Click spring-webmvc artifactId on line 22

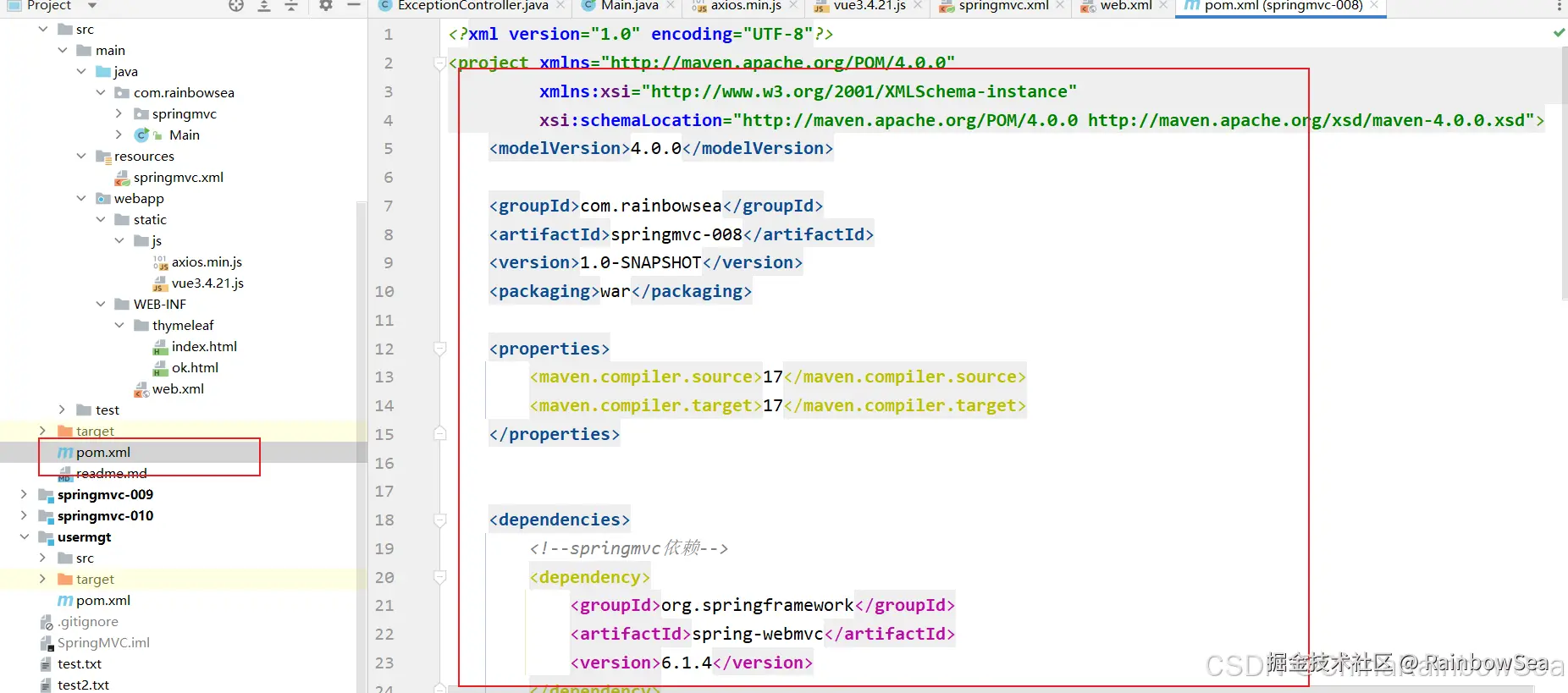[x=758, y=634]
